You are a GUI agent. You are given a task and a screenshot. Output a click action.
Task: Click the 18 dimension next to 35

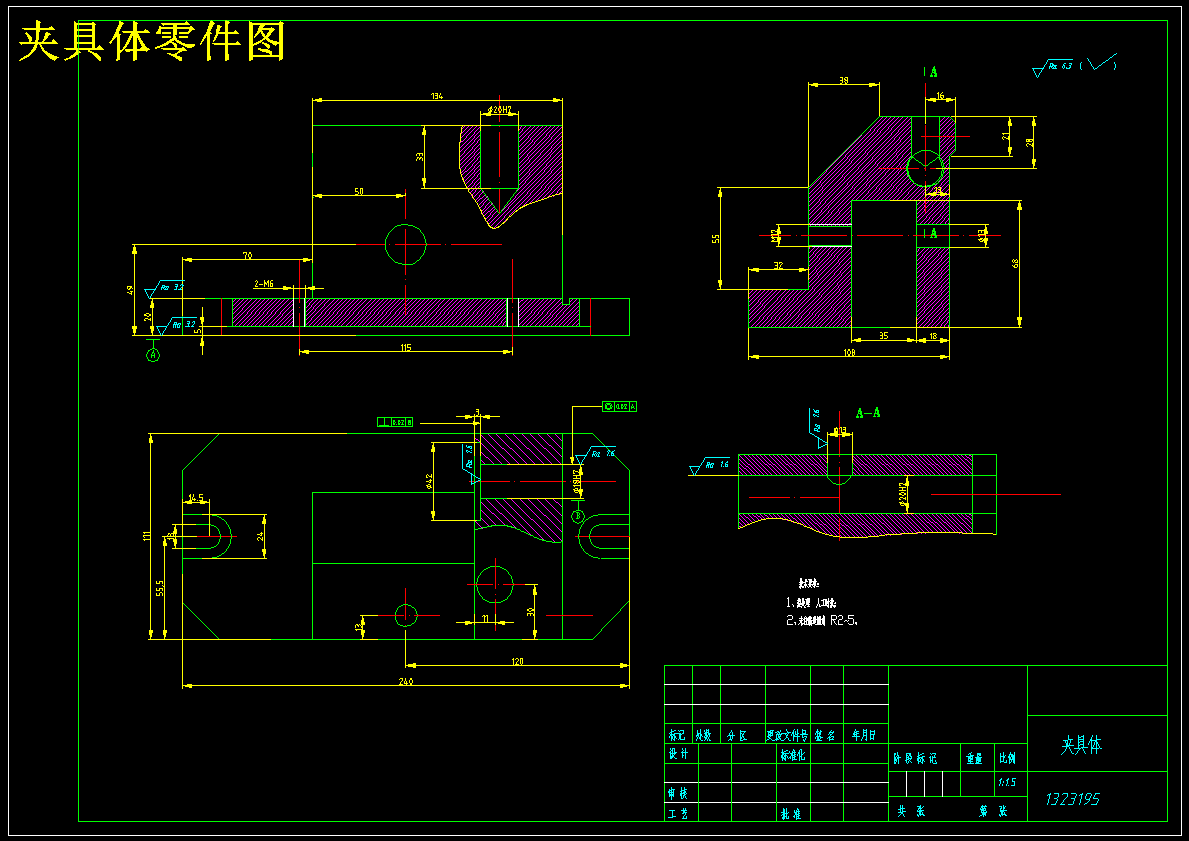pyautogui.click(x=933, y=335)
